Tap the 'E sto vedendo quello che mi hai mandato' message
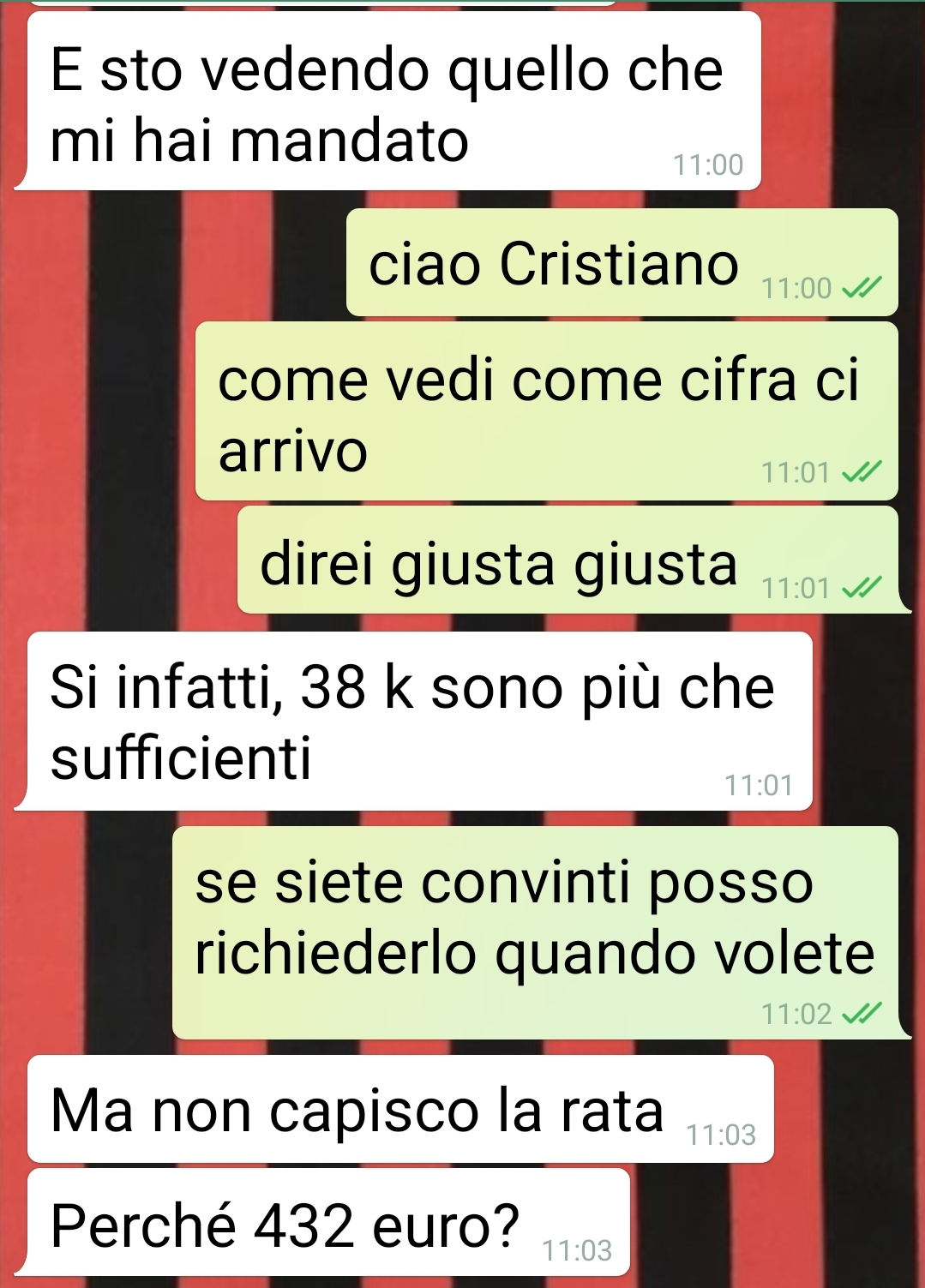 click(x=387, y=101)
